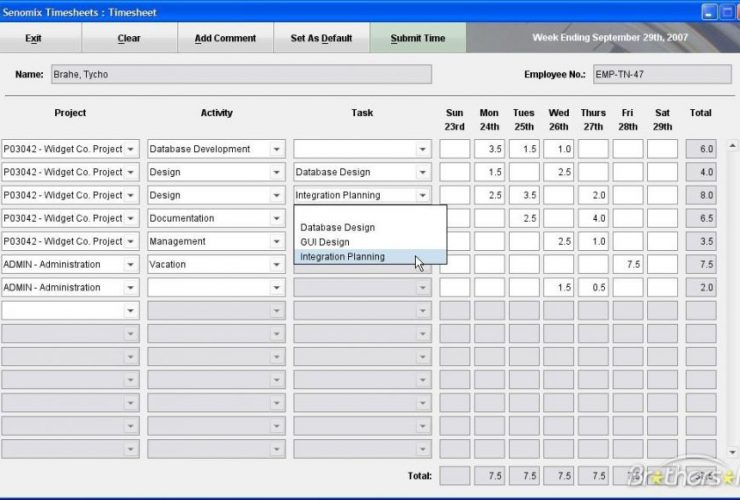Click the Name field showing Brahe, Tycho
The height and width of the screenshot is (500, 740).
(x=240, y=74)
